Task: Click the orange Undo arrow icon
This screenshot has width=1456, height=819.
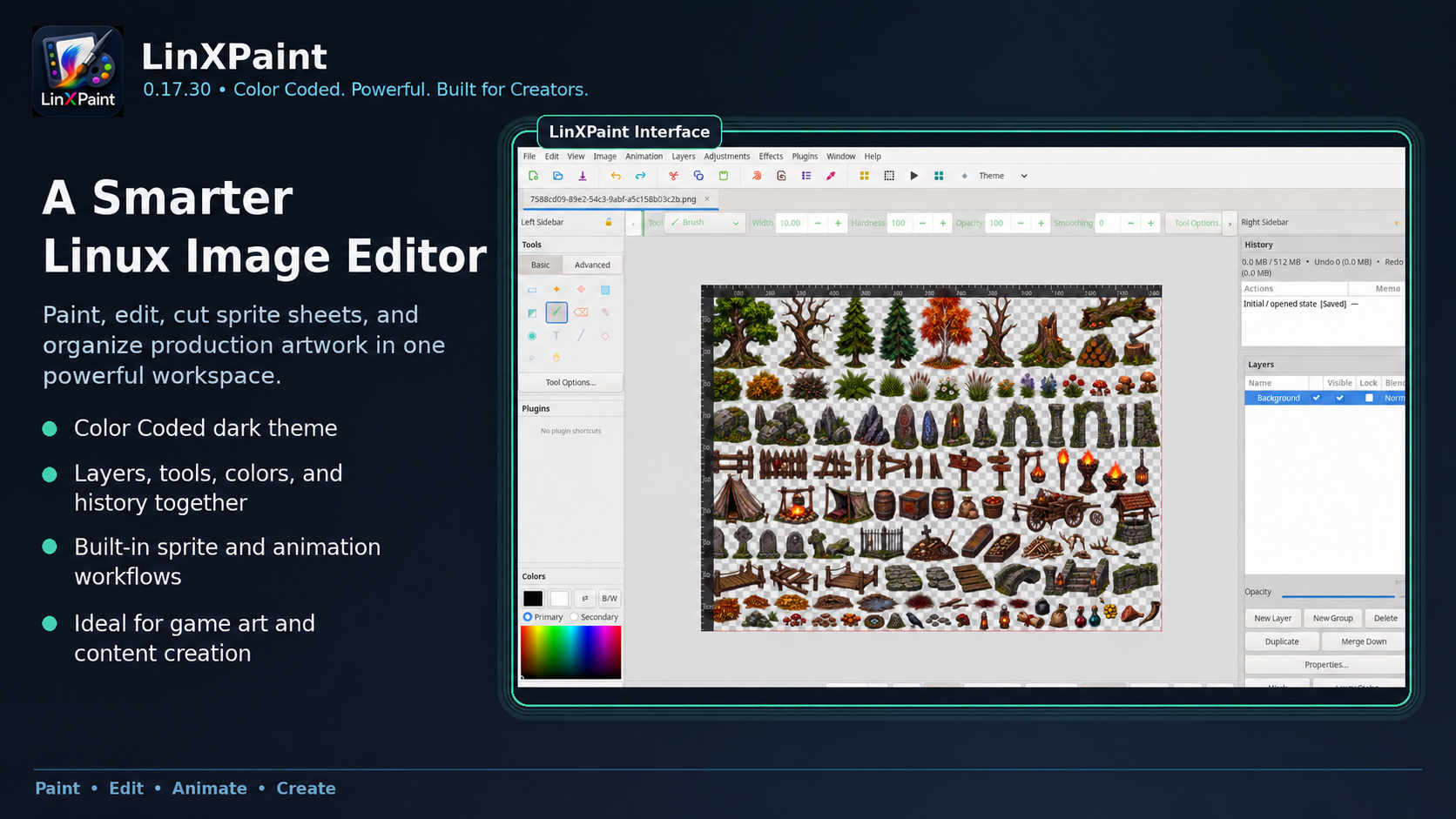Action: (x=616, y=176)
